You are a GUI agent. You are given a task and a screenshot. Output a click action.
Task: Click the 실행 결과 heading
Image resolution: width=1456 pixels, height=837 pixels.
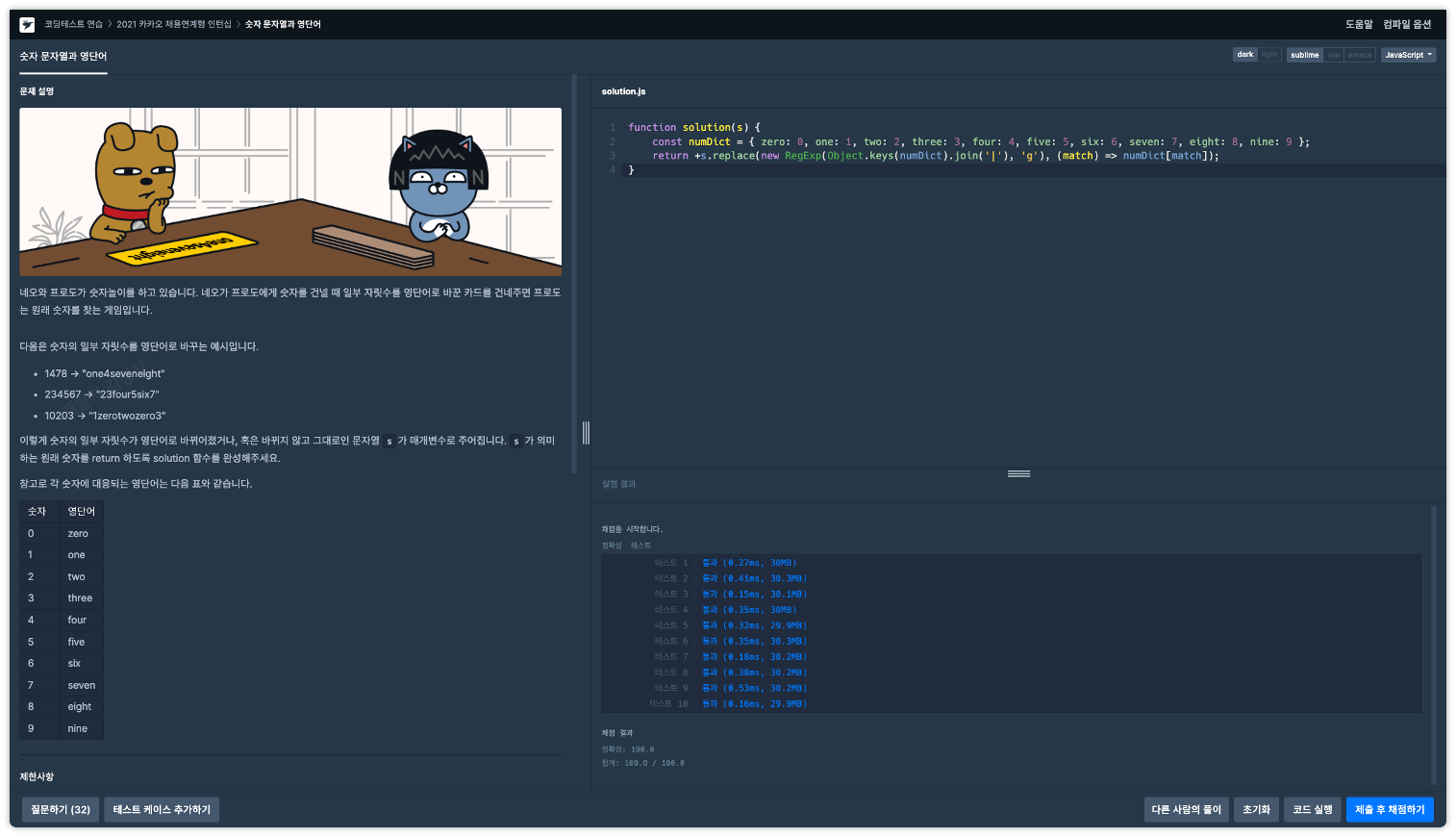[x=618, y=484]
